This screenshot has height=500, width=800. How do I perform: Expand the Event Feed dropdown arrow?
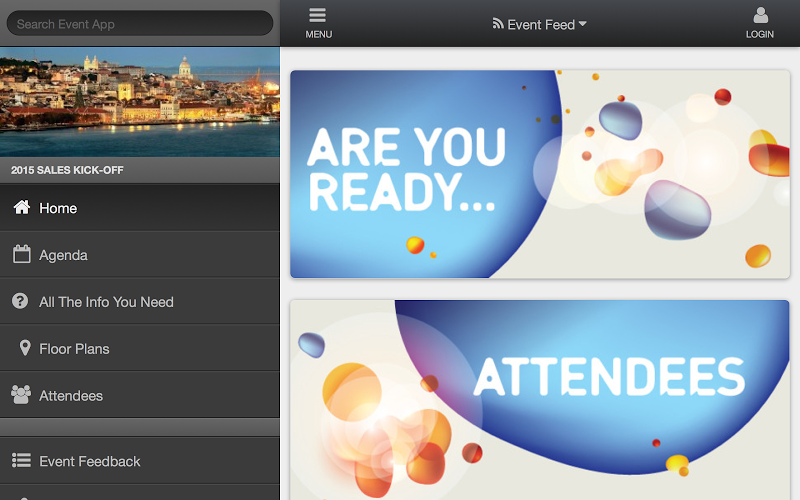(x=583, y=23)
